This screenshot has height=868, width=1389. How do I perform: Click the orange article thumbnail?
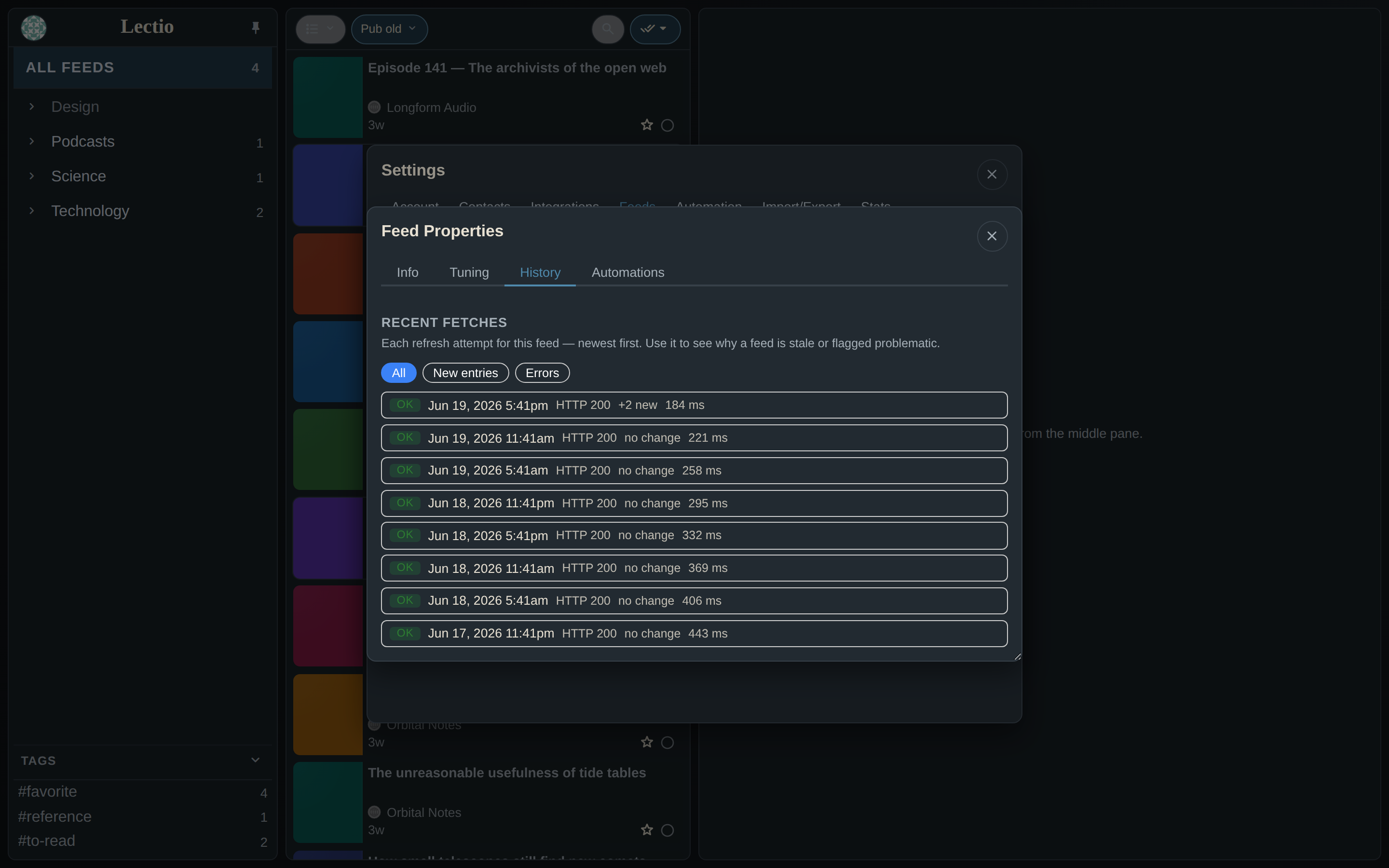tap(328, 715)
